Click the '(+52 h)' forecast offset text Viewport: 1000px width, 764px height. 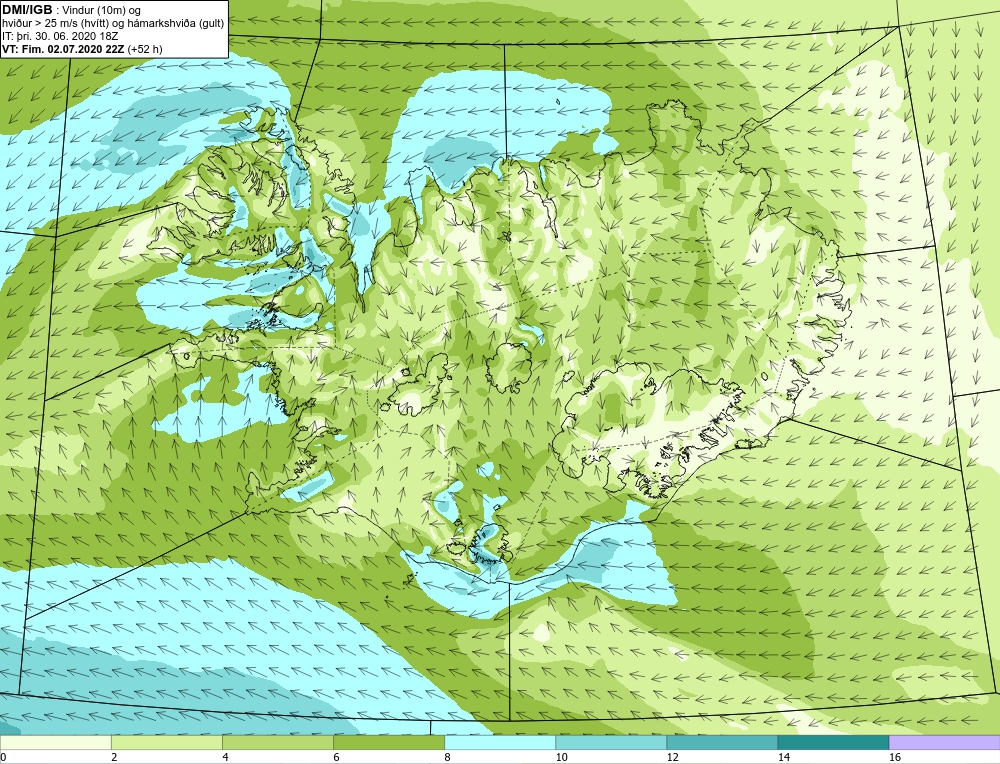145,49
